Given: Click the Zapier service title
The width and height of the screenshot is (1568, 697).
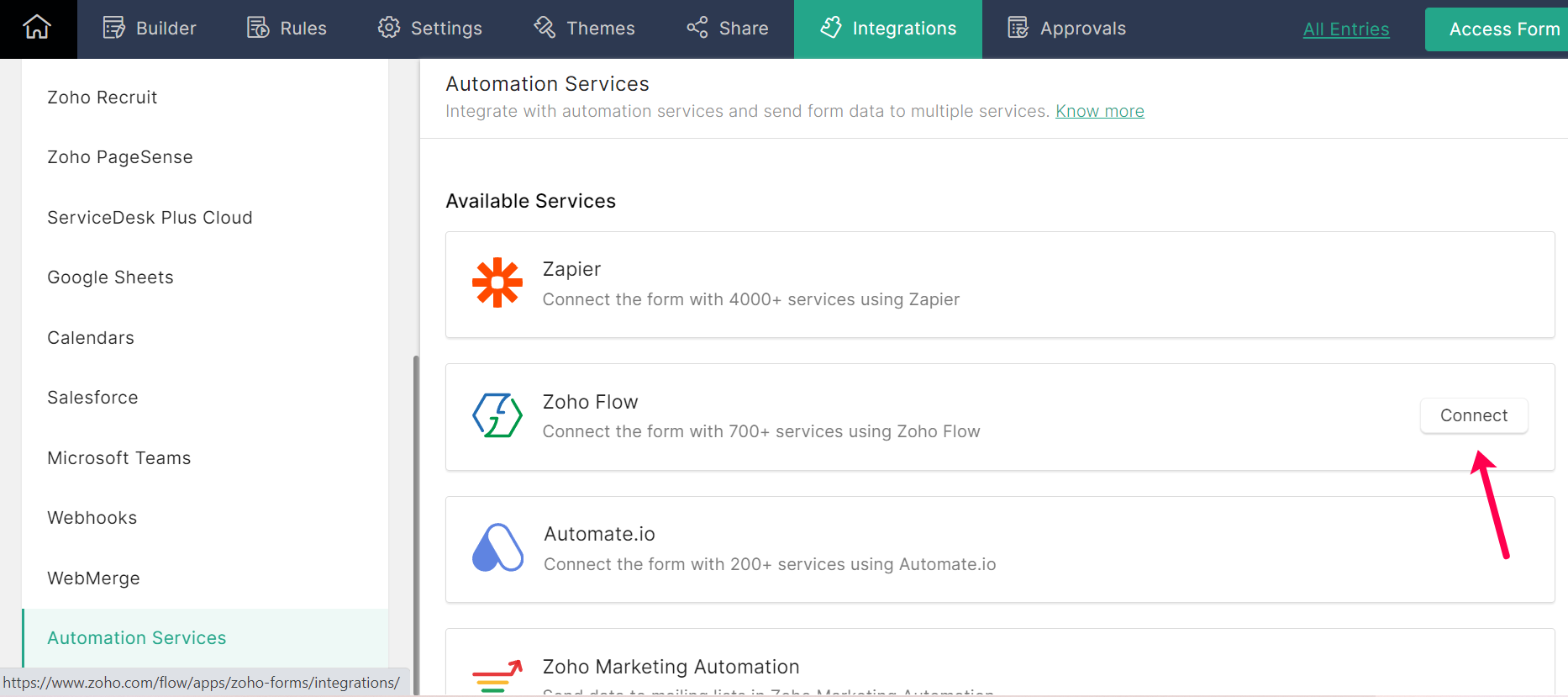Looking at the screenshot, I should tap(571, 269).
